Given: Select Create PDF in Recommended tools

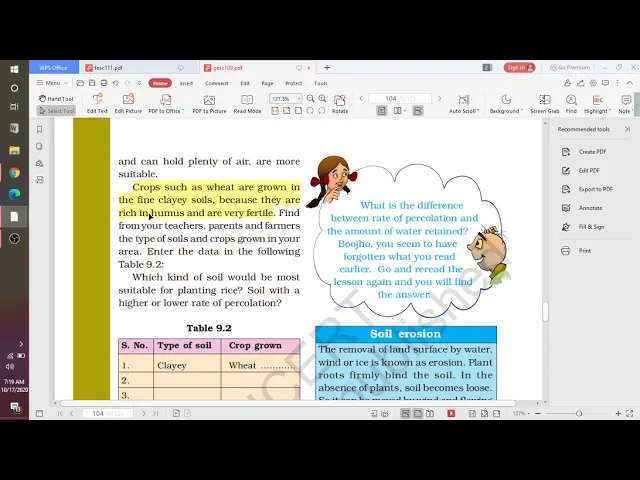Looking at the screenshot, I should pos(584,152).
